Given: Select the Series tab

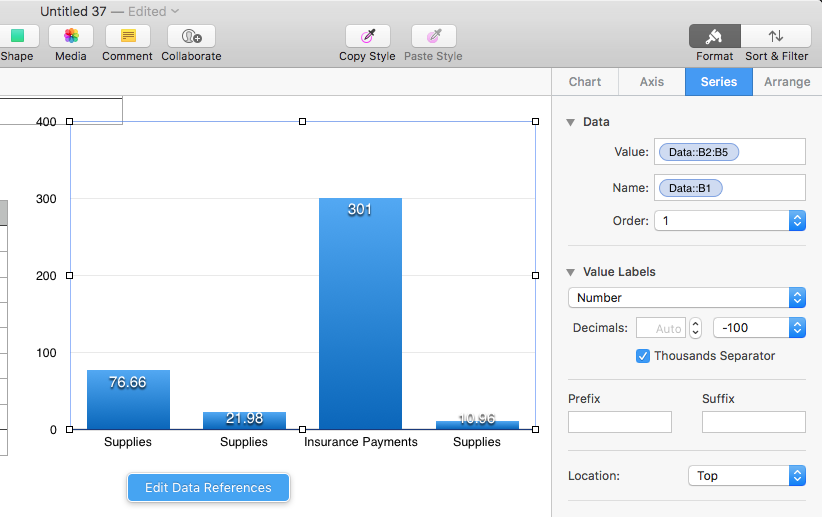Looking at the screenshot, I should (x=719, y=82).
